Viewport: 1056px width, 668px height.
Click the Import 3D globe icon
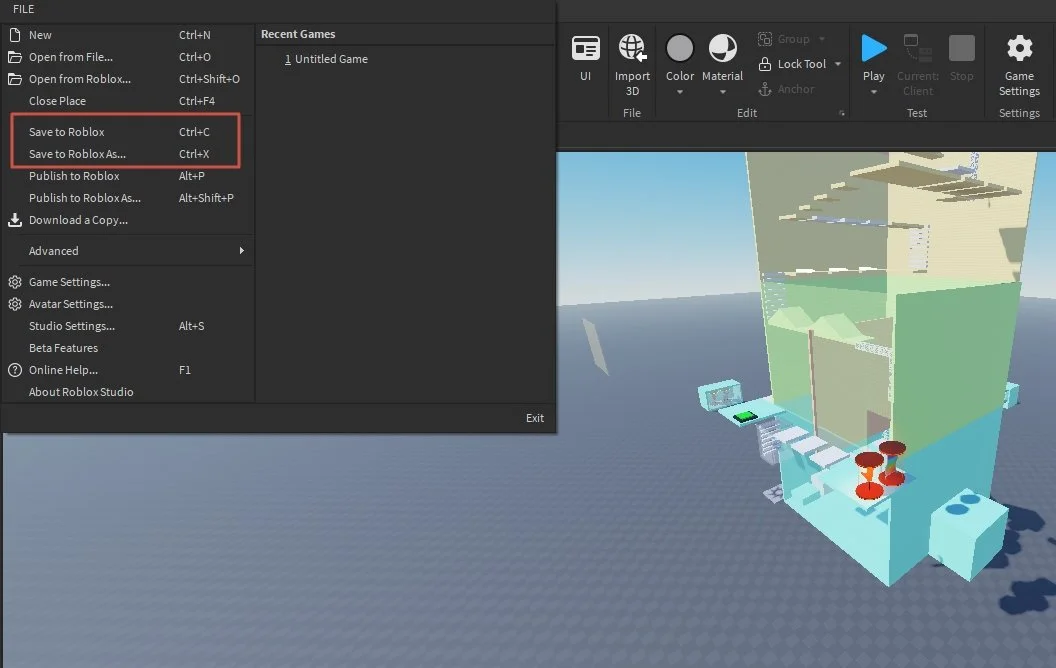(x=632, y=48)
